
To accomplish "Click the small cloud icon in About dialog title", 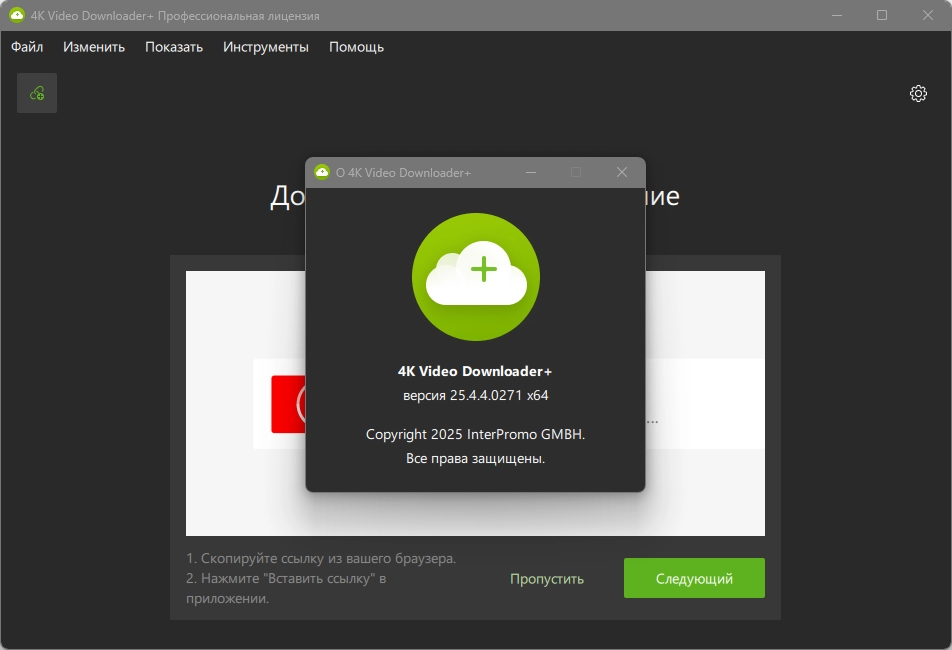I will (322, 172).
